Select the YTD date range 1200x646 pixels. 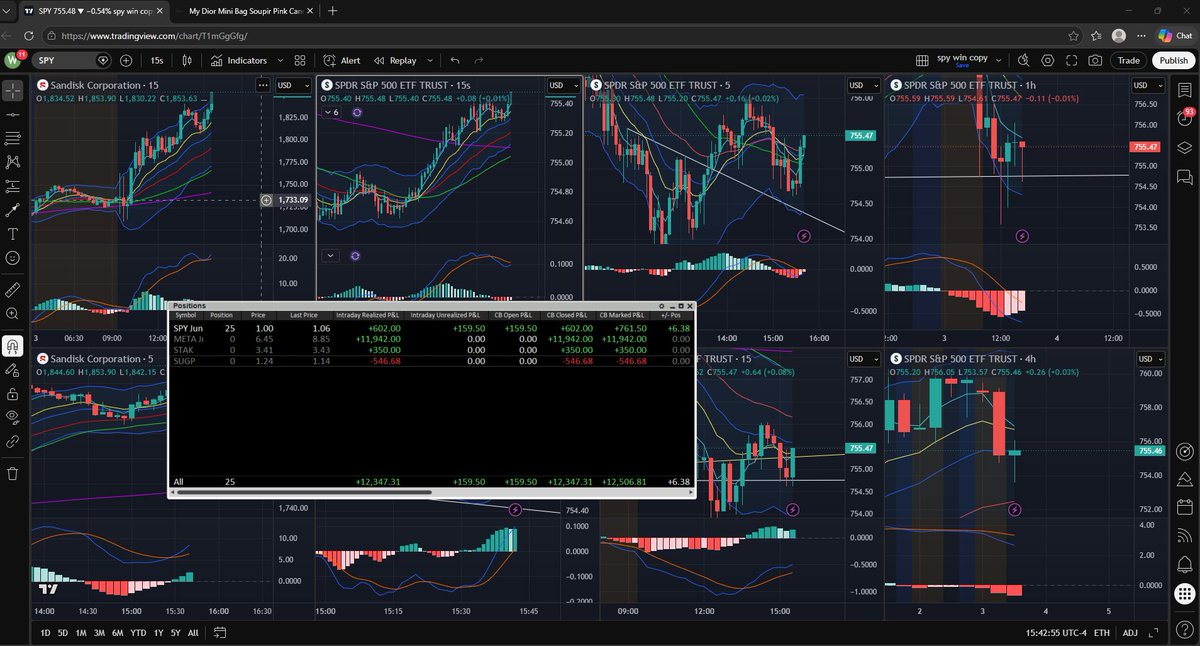[x=139, y=633]
